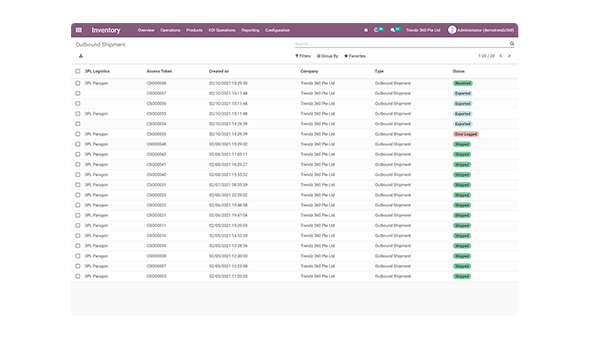Open the Trendz 360 Pte Ltd company switcher

(x=423, y=30)
